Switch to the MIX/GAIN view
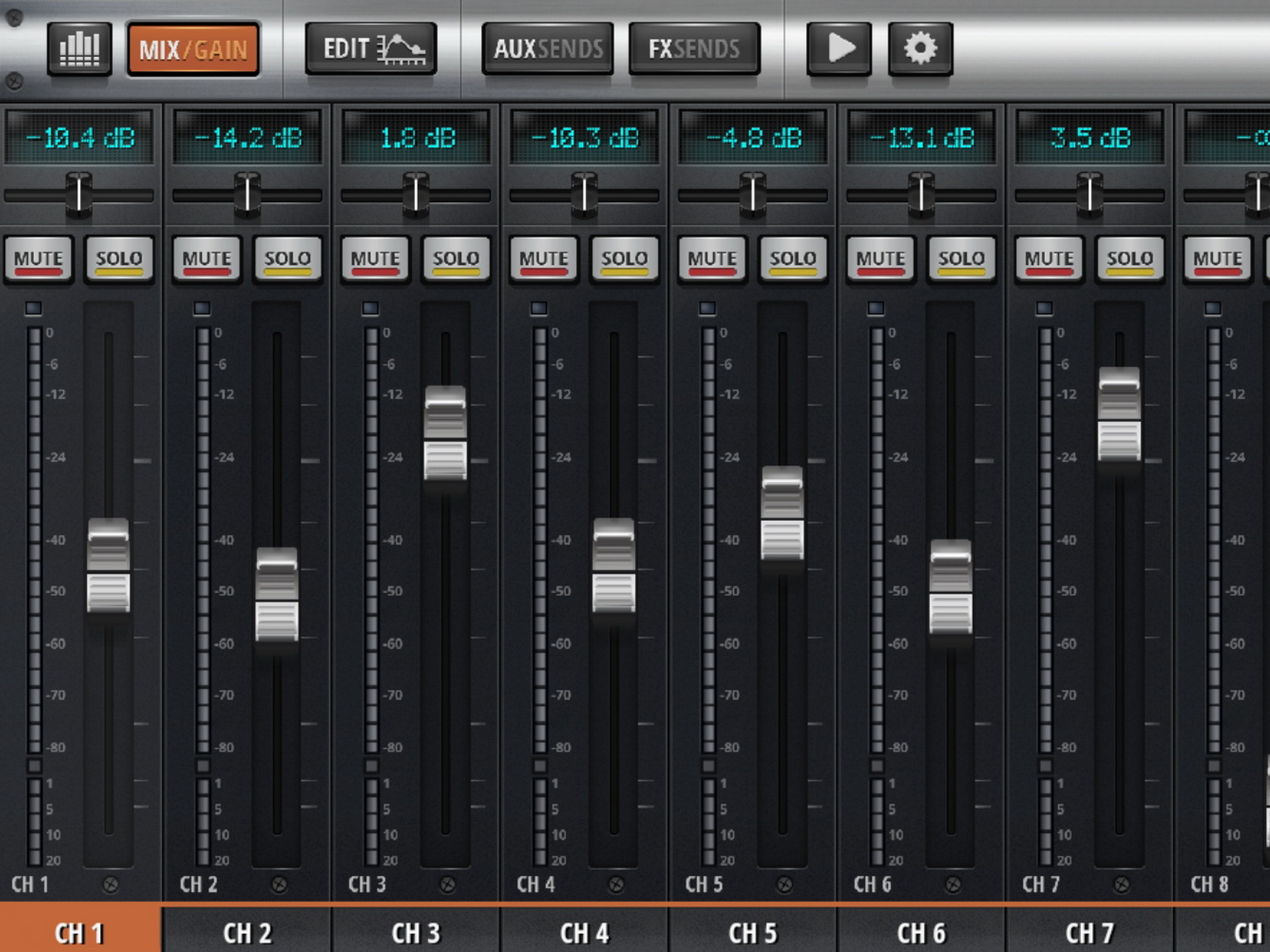Viewport: 1270px width, 952px height. pos(193,49)
